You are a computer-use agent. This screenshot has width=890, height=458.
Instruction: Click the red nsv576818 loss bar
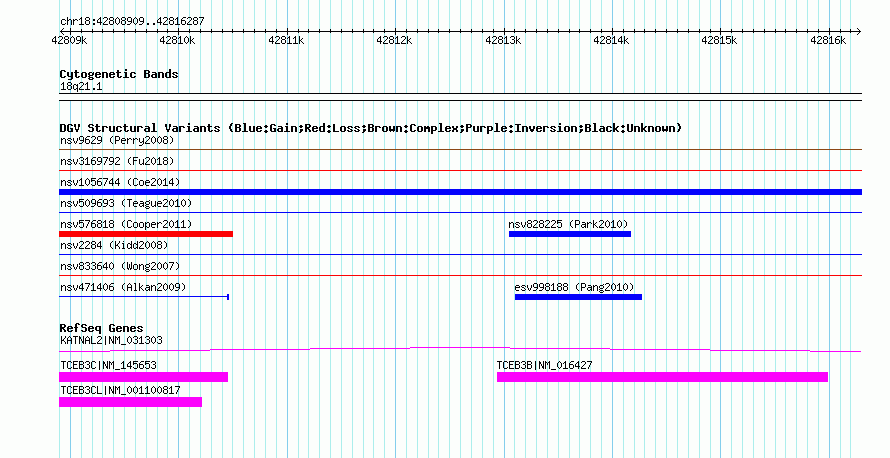tap(146, 234)
